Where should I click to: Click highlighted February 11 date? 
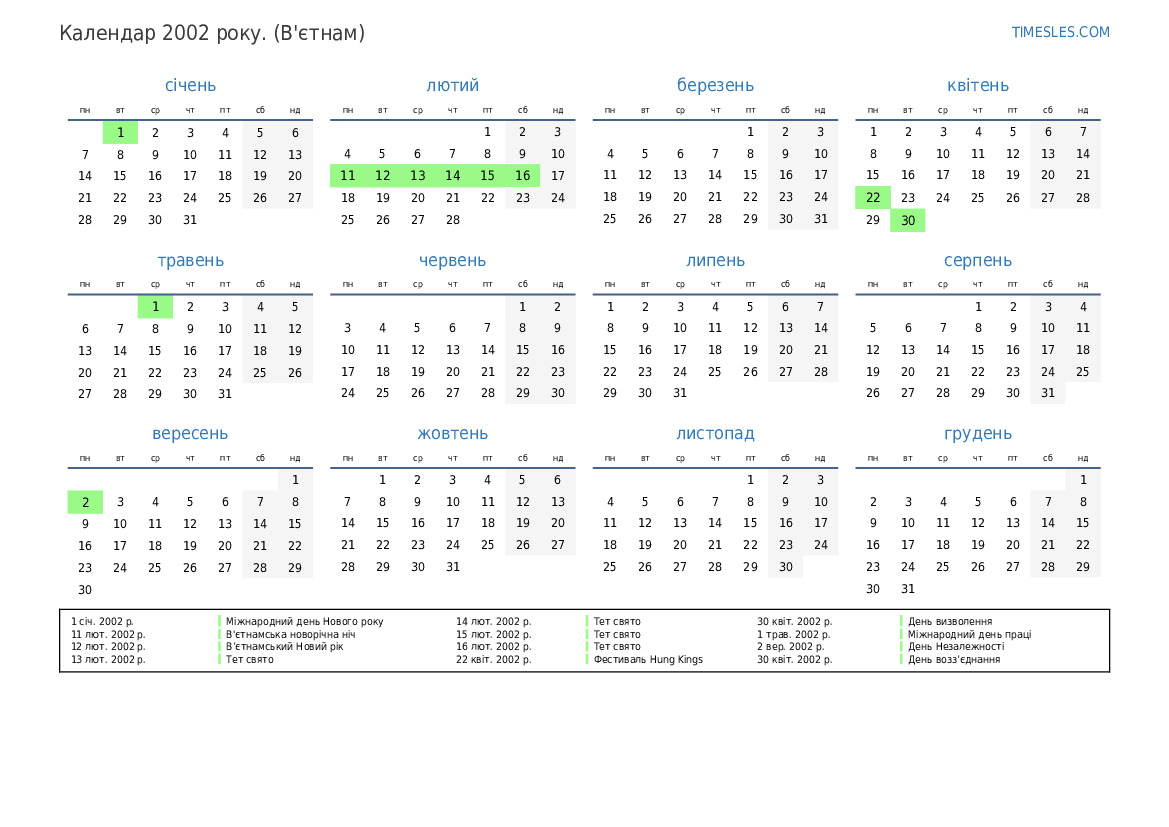coord(347,176)
